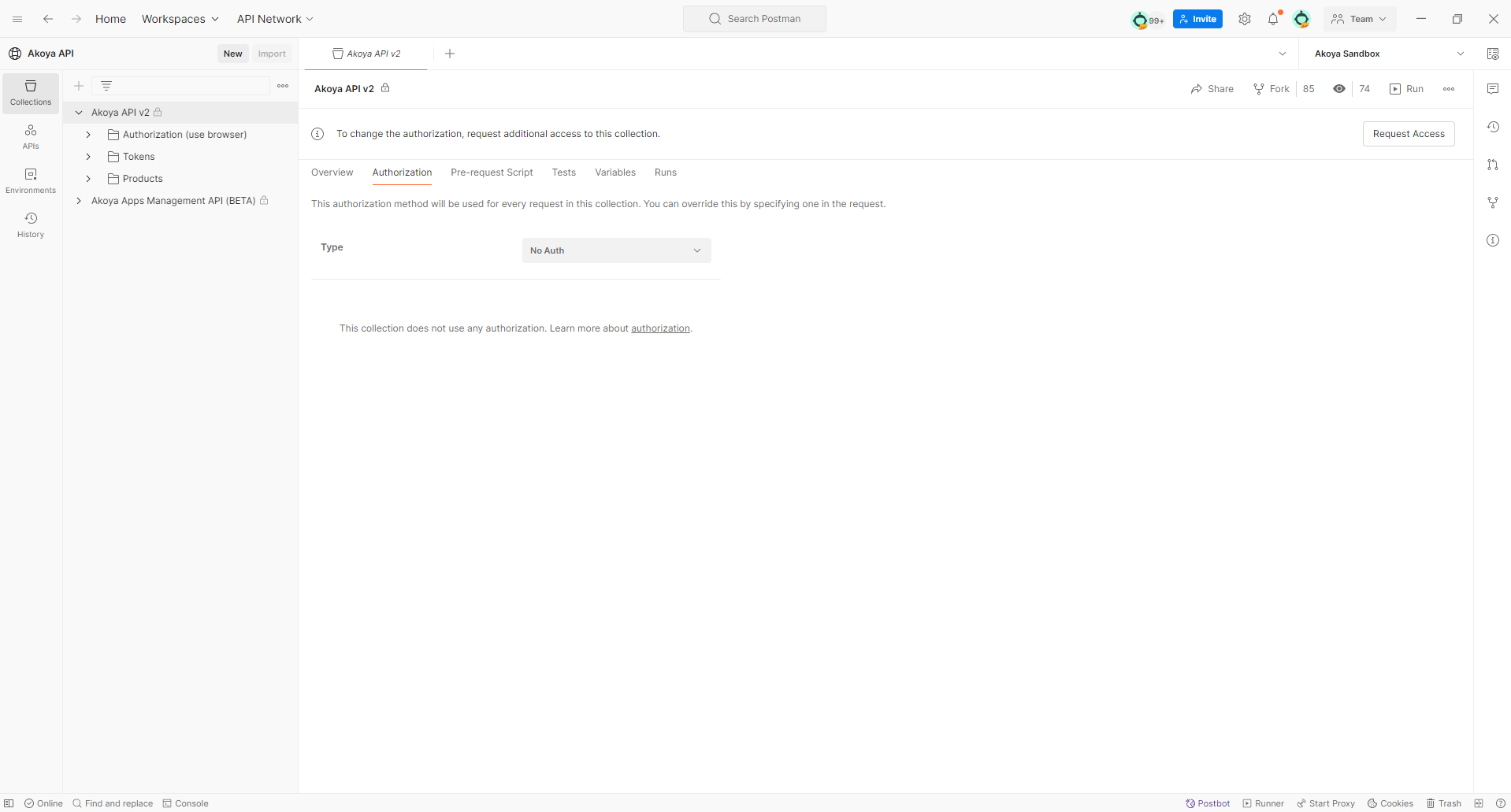Open sidebar more options ellipsis
Image resolution: width=1511 pixels, height=812 pixels.
pos(283,86)
